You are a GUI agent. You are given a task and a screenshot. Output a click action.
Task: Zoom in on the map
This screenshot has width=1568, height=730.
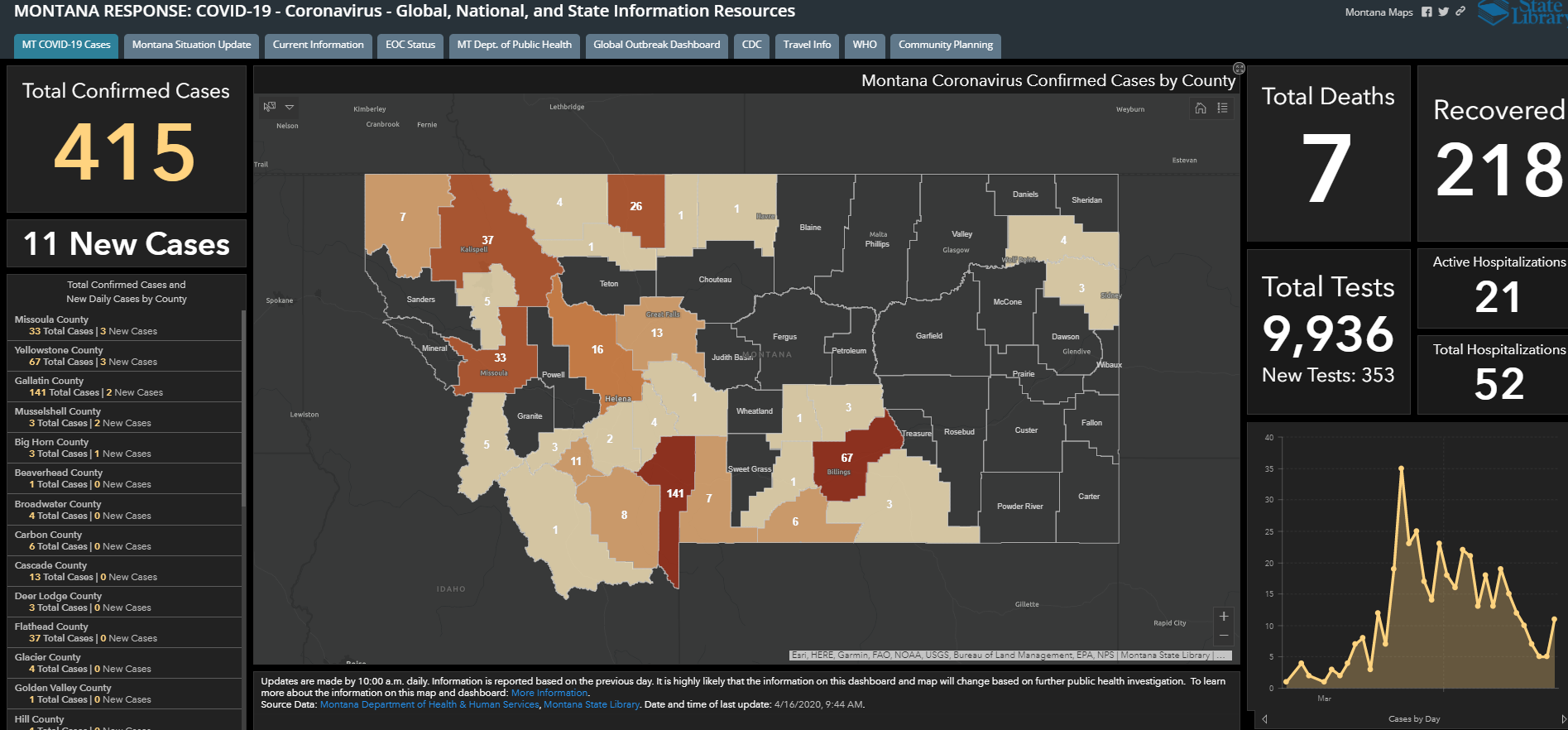pos(1224,617)
